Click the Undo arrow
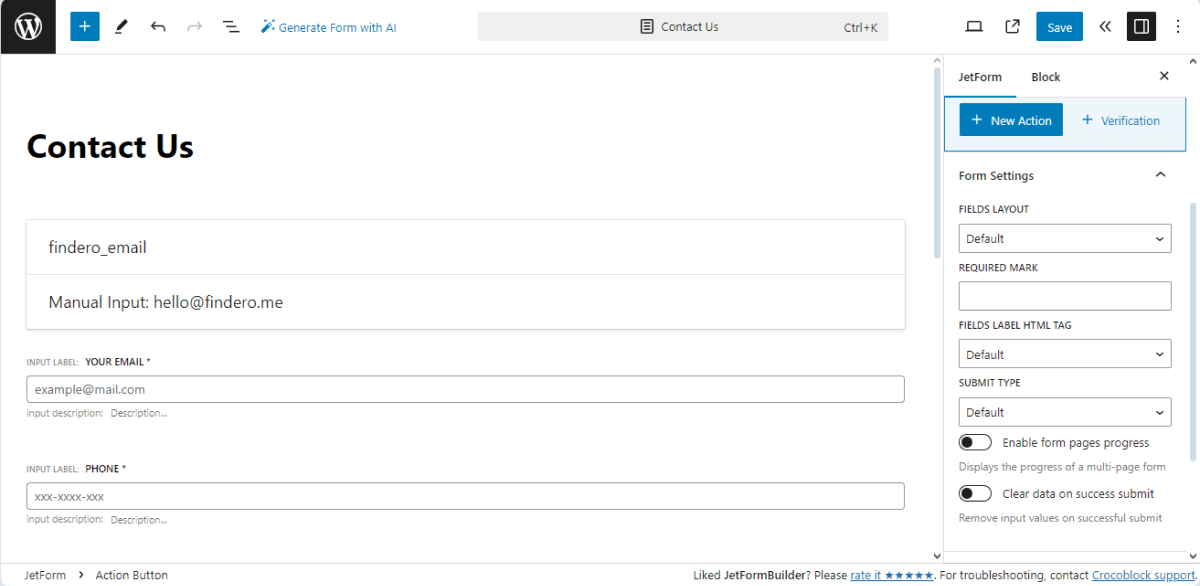 (158, 26)
